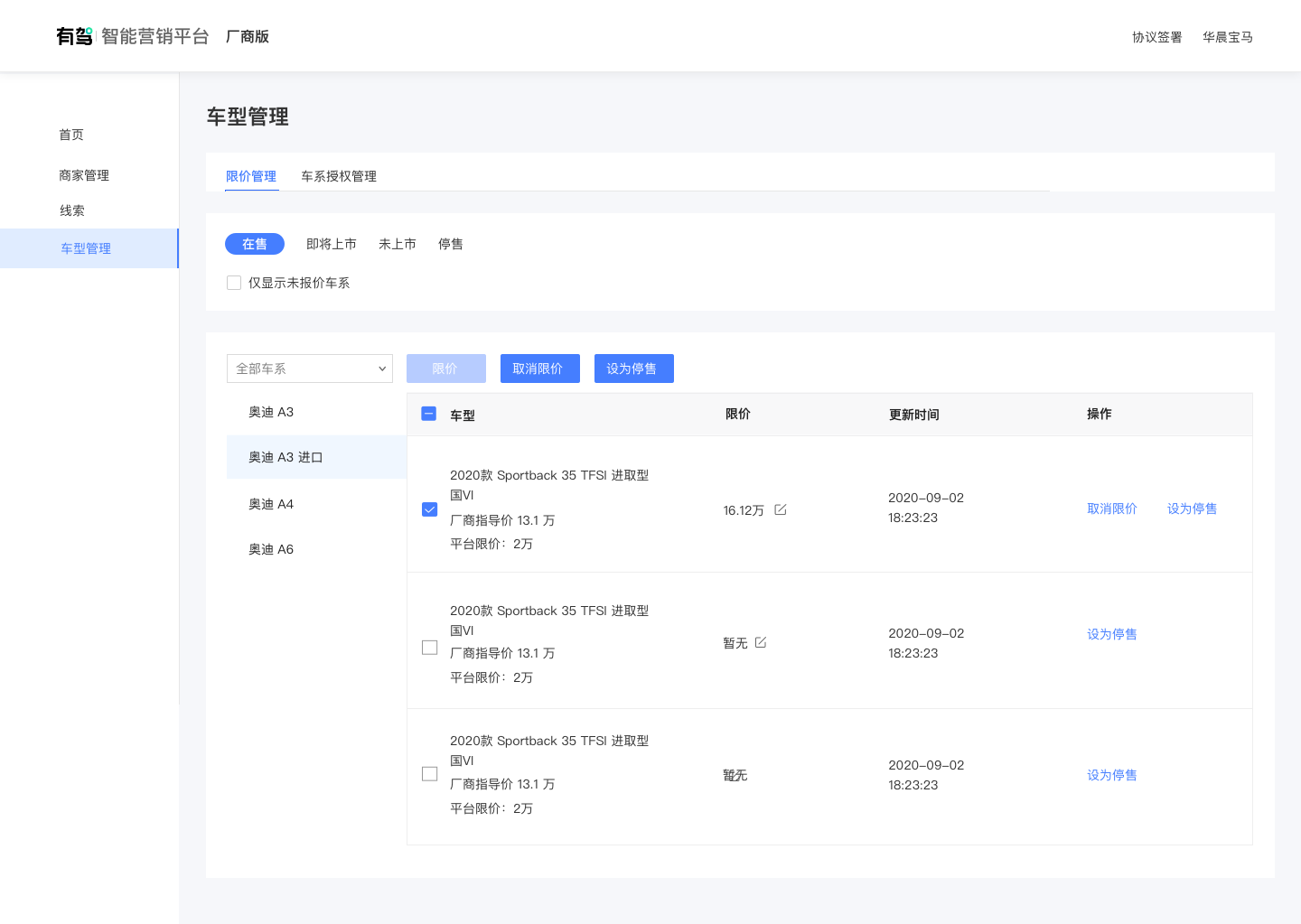Click the 有驾 logo in header

(x=74, y=36)
